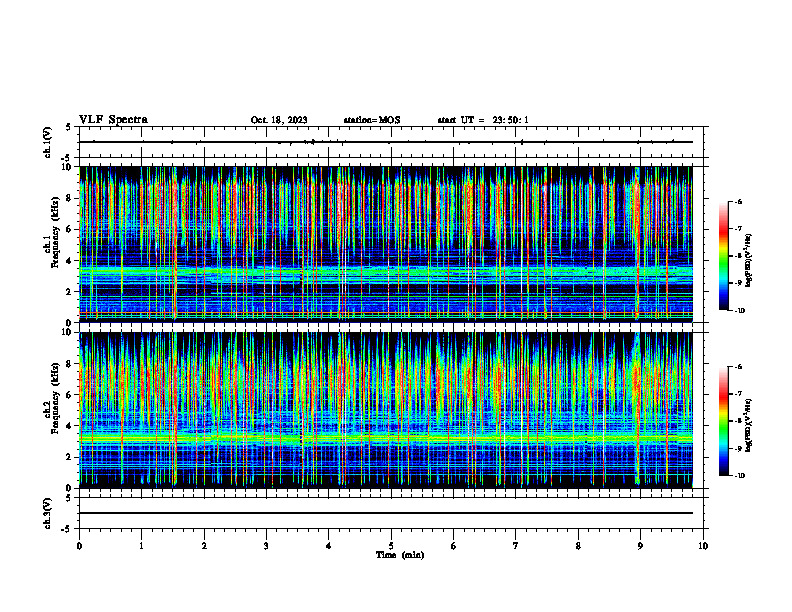Click the "Time (min)" x-axis label
The width and height of the screenshot is (792, 612).
[x=400, y=555]
